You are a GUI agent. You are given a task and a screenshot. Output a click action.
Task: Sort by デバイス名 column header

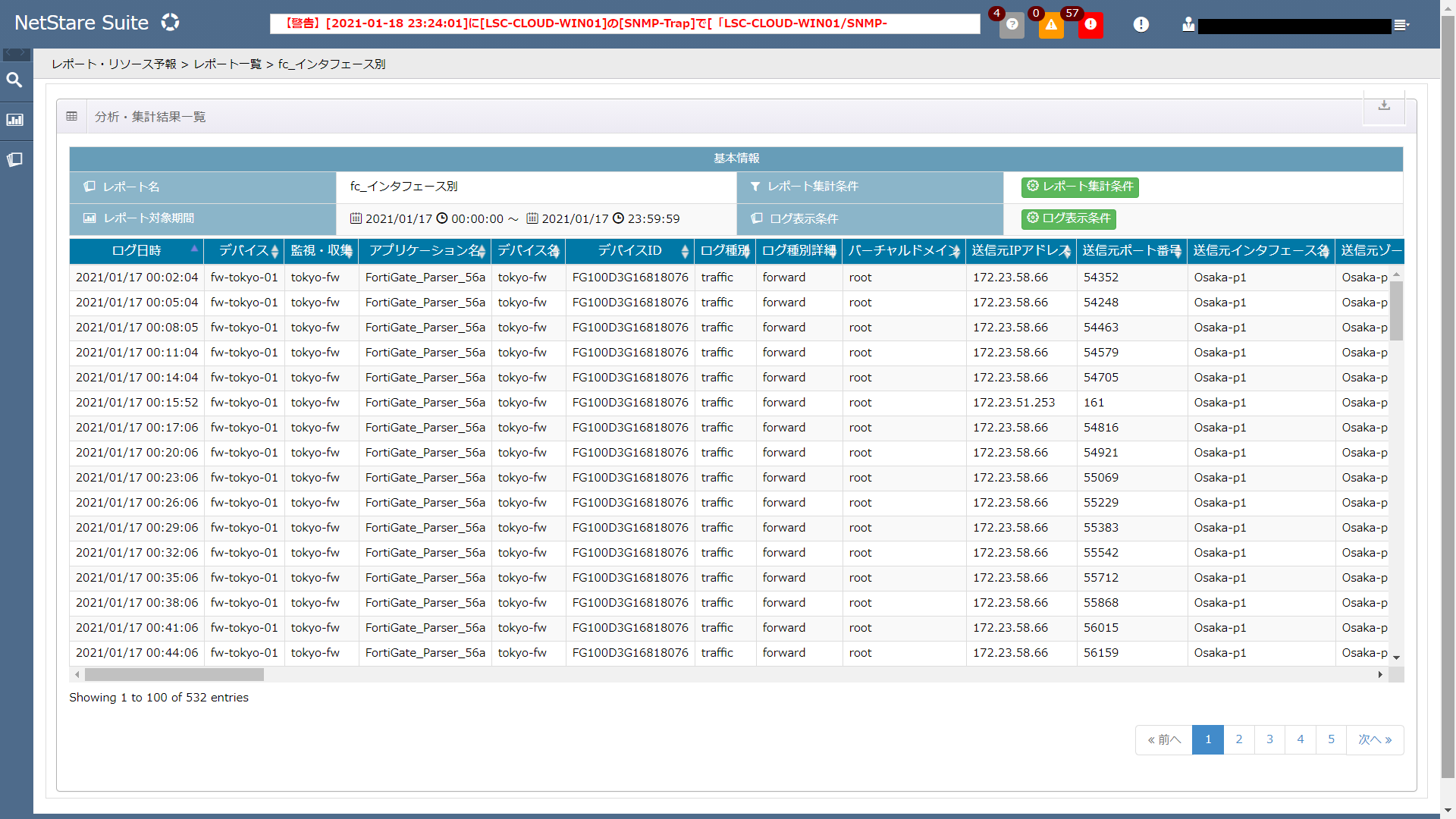point(529,251)
